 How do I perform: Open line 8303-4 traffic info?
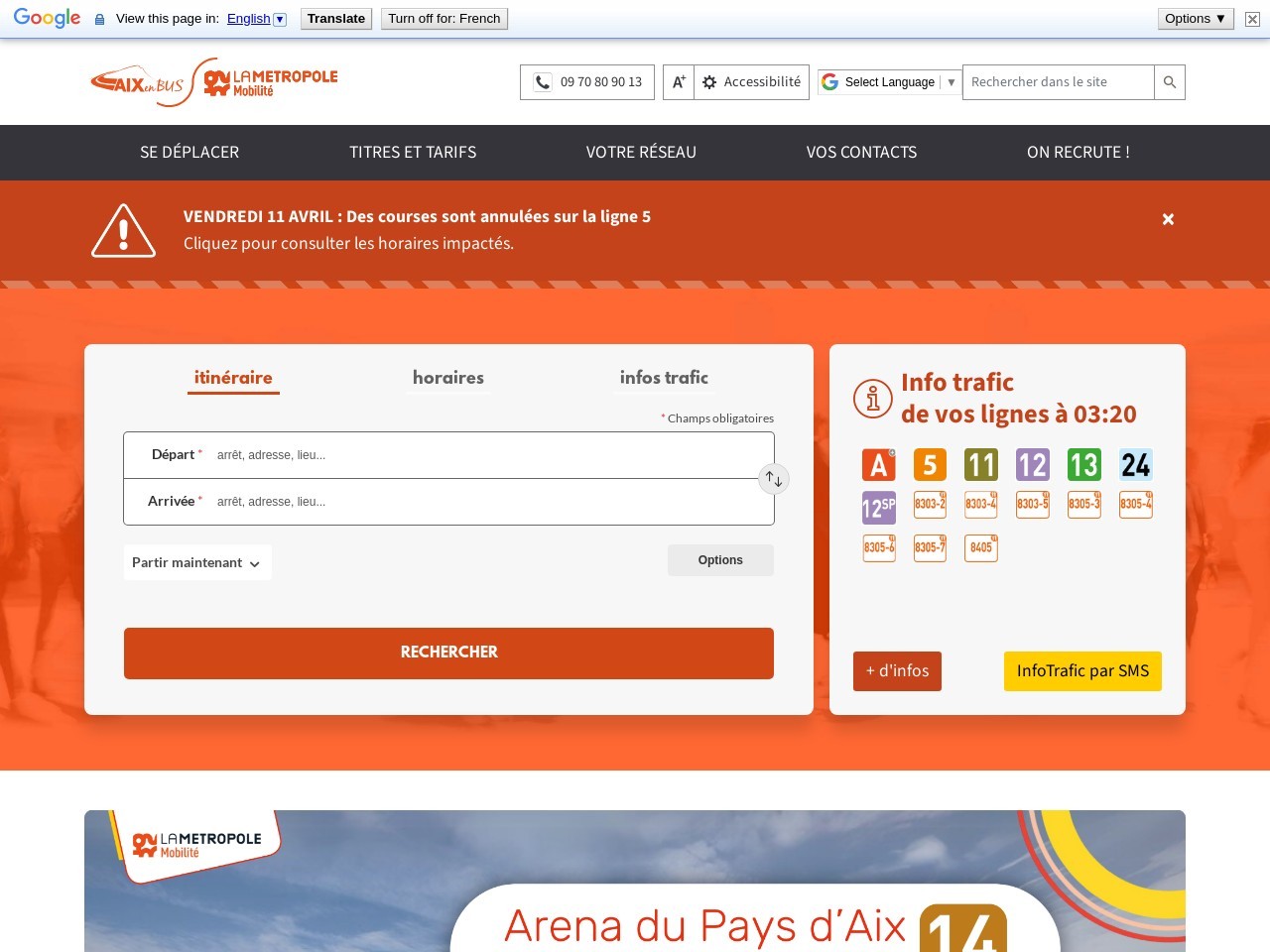[981, 505]
